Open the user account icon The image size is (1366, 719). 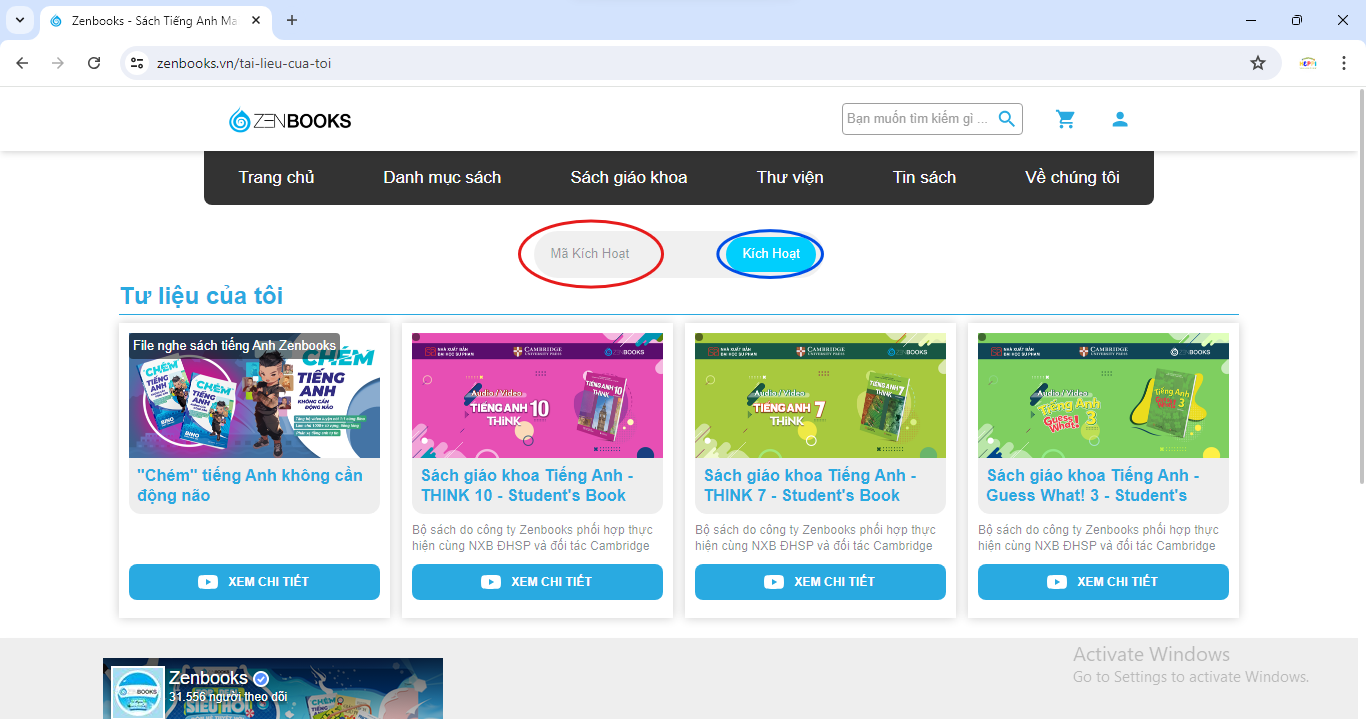(1120, 119)
